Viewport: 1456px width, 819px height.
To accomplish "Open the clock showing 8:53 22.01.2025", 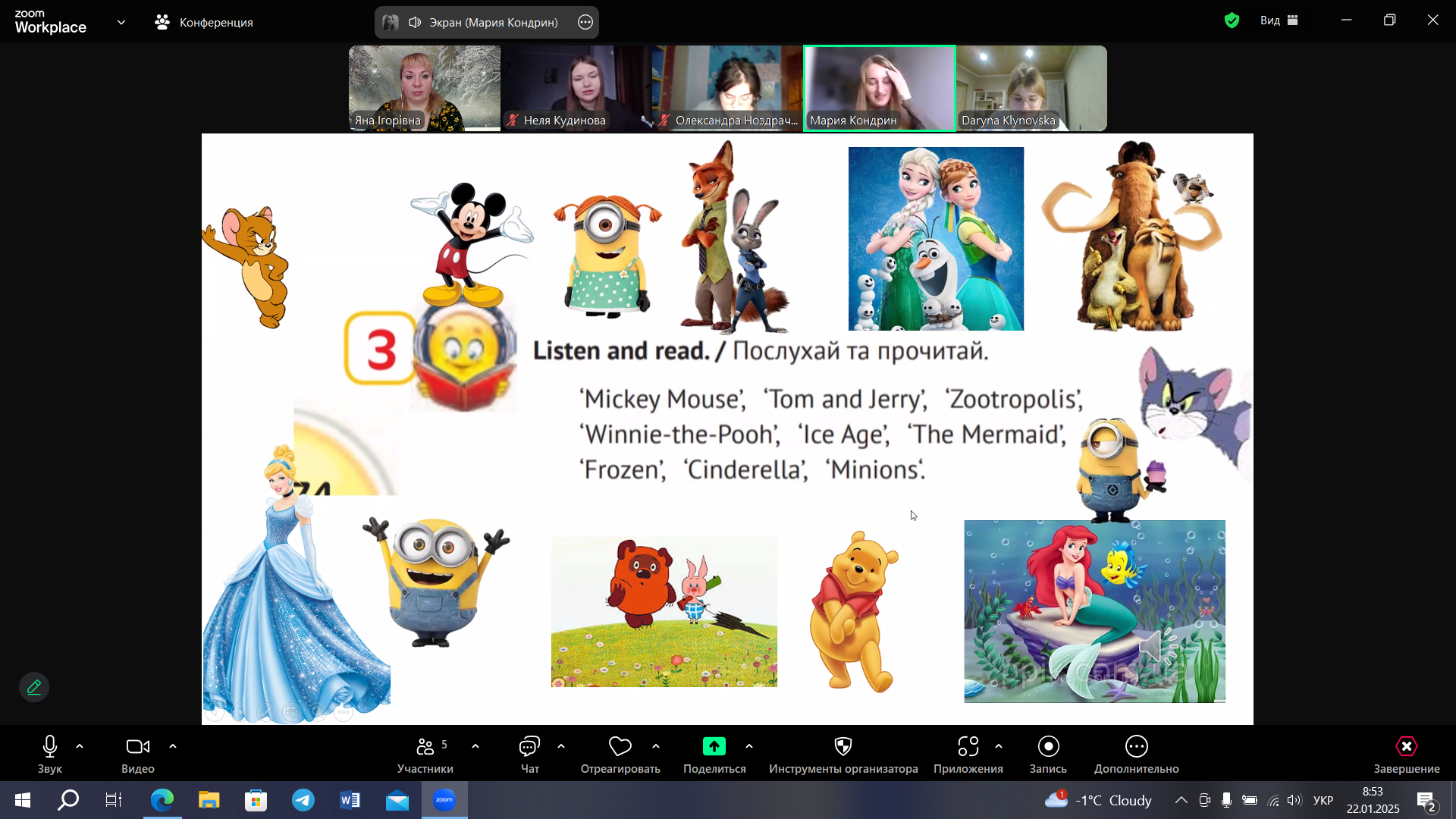I will coord(1373,800).
